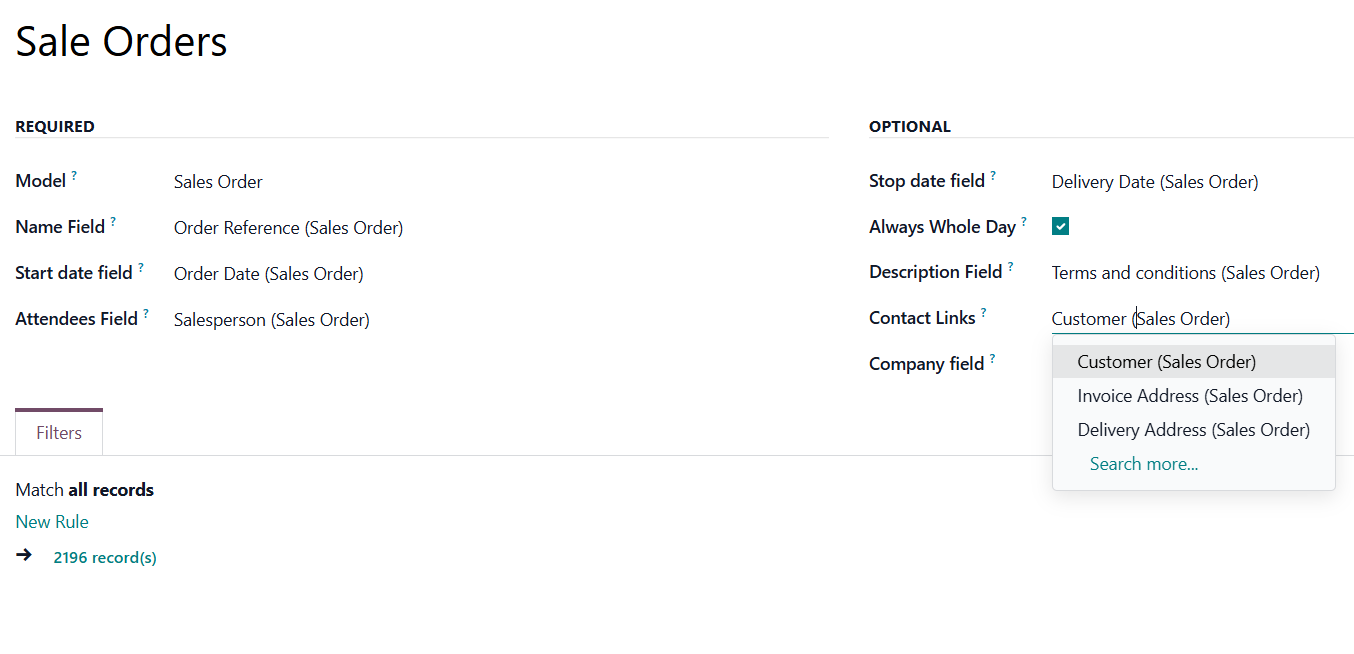The width and height of the screenshot is (1354, 654).
Task: Switch to the Filters tab
Action: coord(59,433)
